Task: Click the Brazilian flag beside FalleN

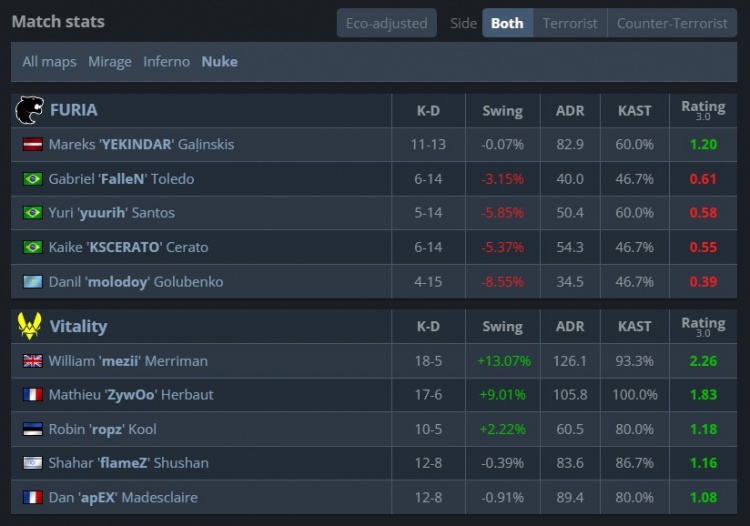Action: (x=32, y=179)
